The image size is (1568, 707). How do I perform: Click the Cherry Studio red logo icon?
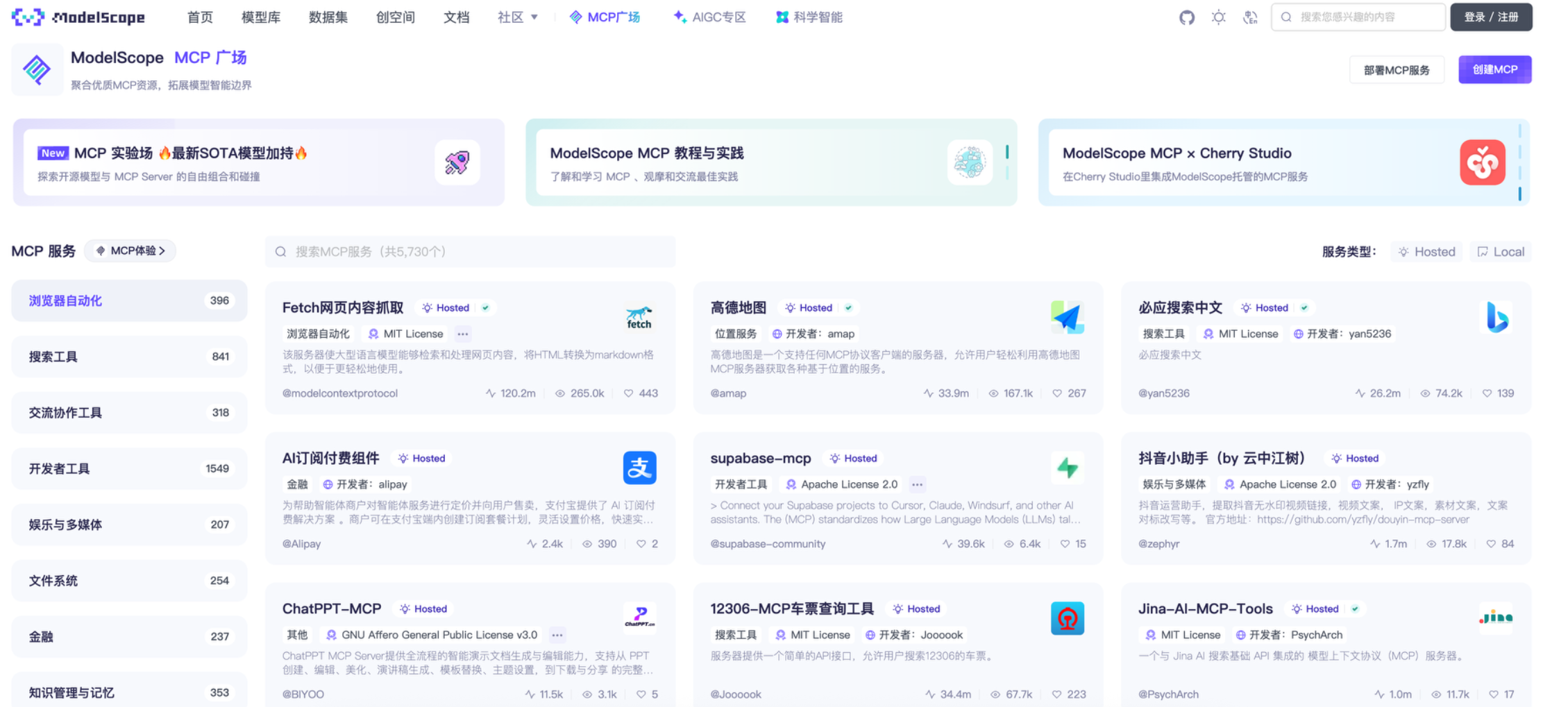click(1482, 162)
